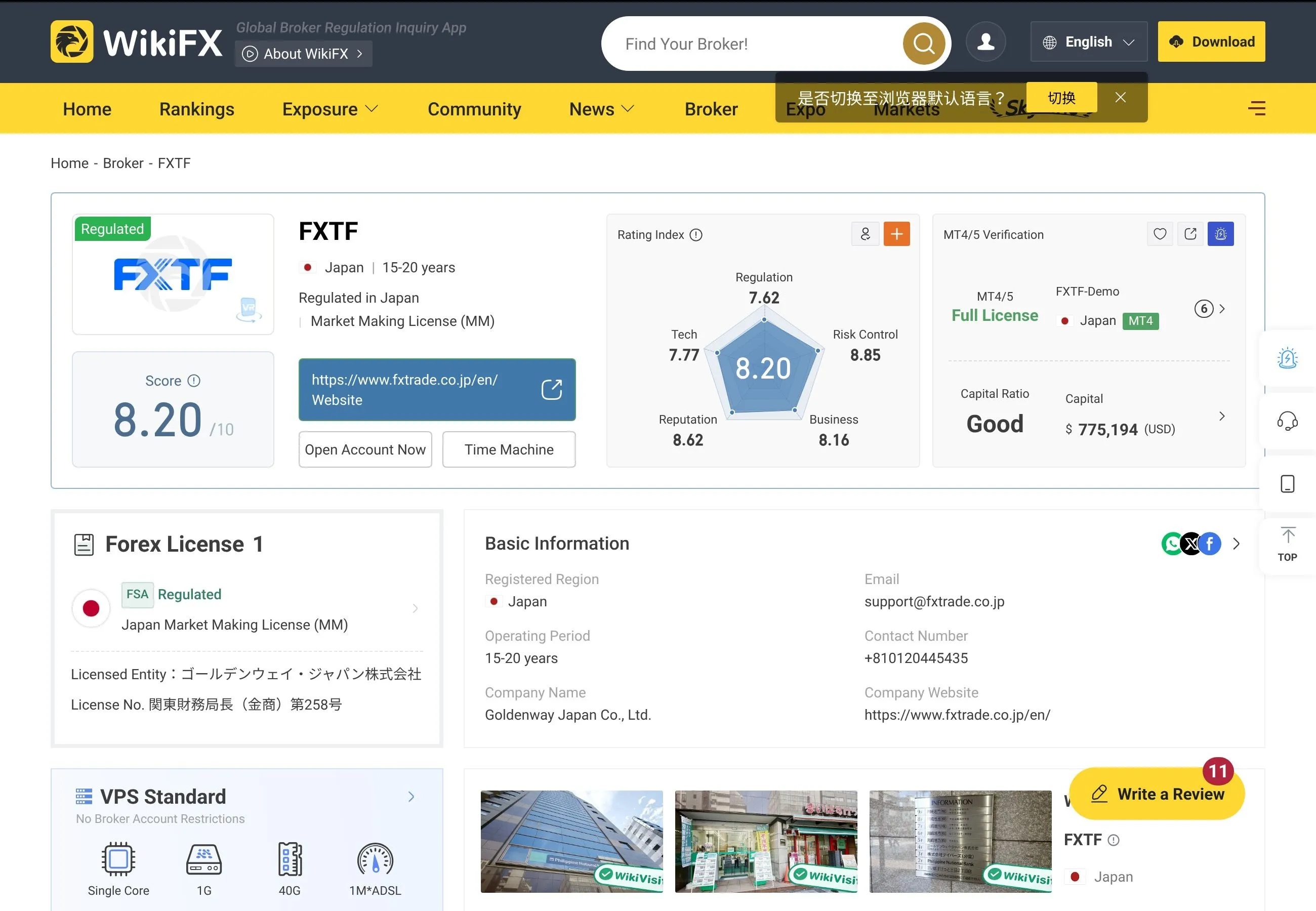Click the 1G memory icon

pos(204,859)
